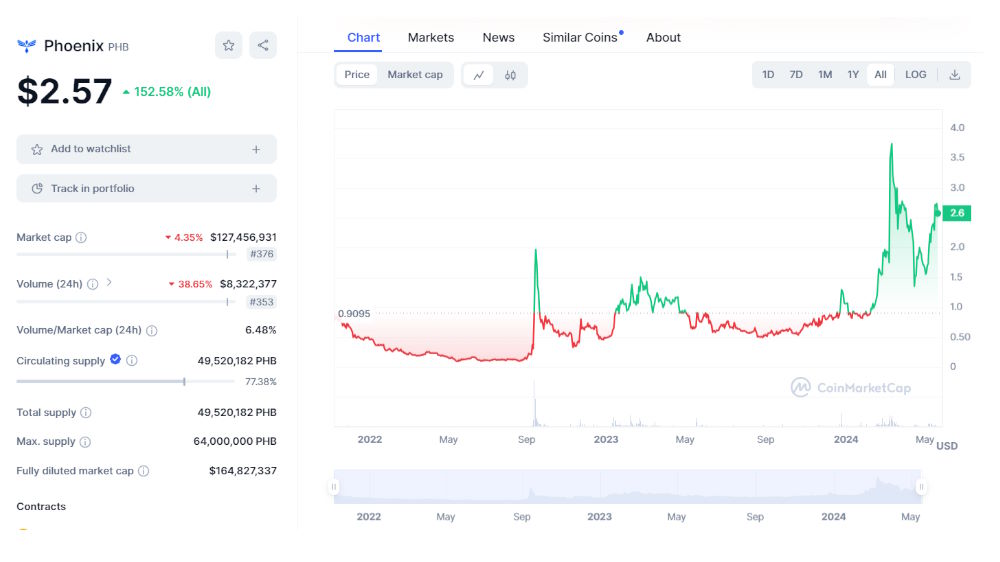Open the Chart tab
The height and width of the screenshot is (562, 1000).
coord(364,38)
